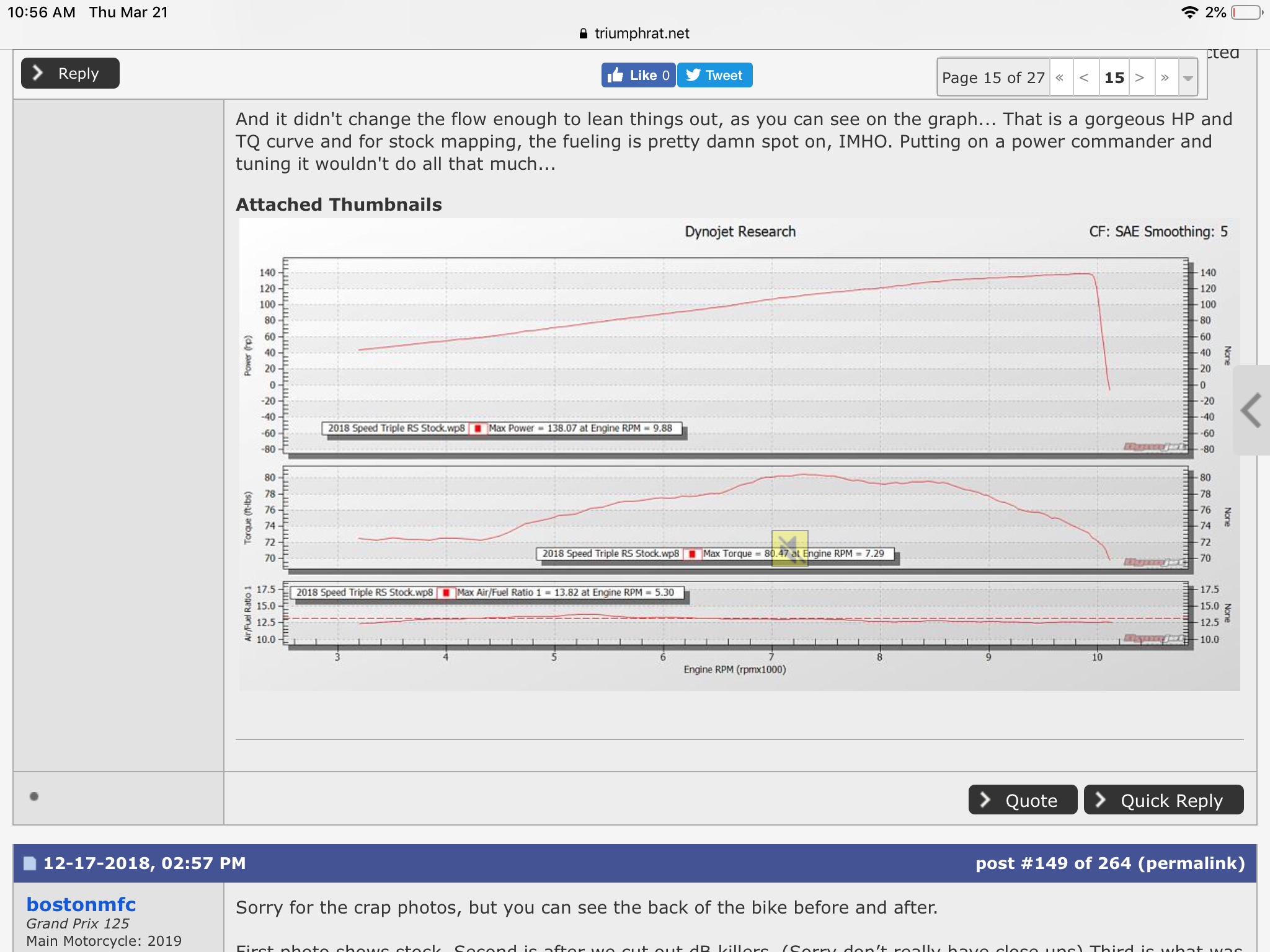
Task: Go to previous page arrow
Action: point(1085,77)
